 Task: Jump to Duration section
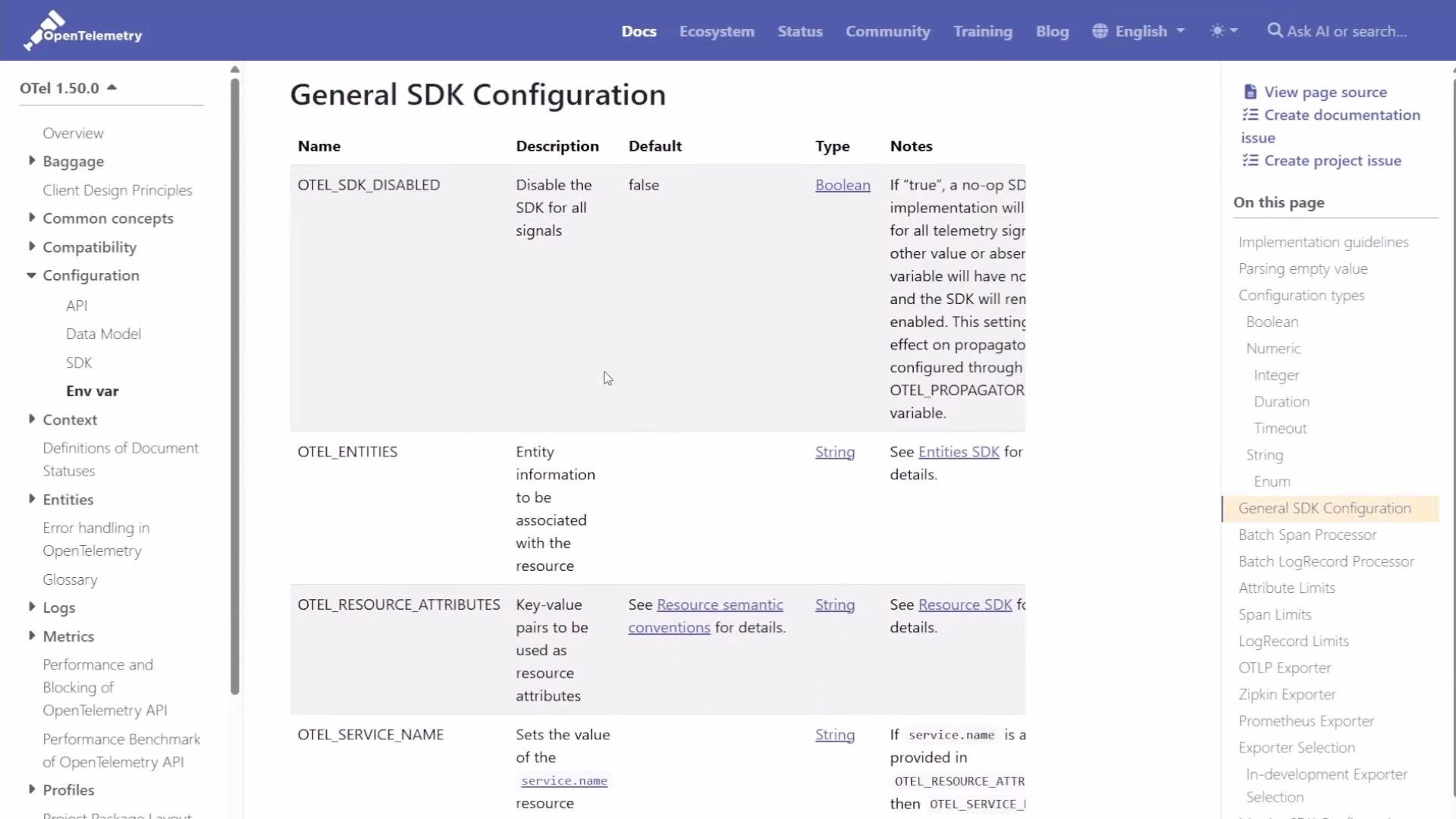(1282, 401)
